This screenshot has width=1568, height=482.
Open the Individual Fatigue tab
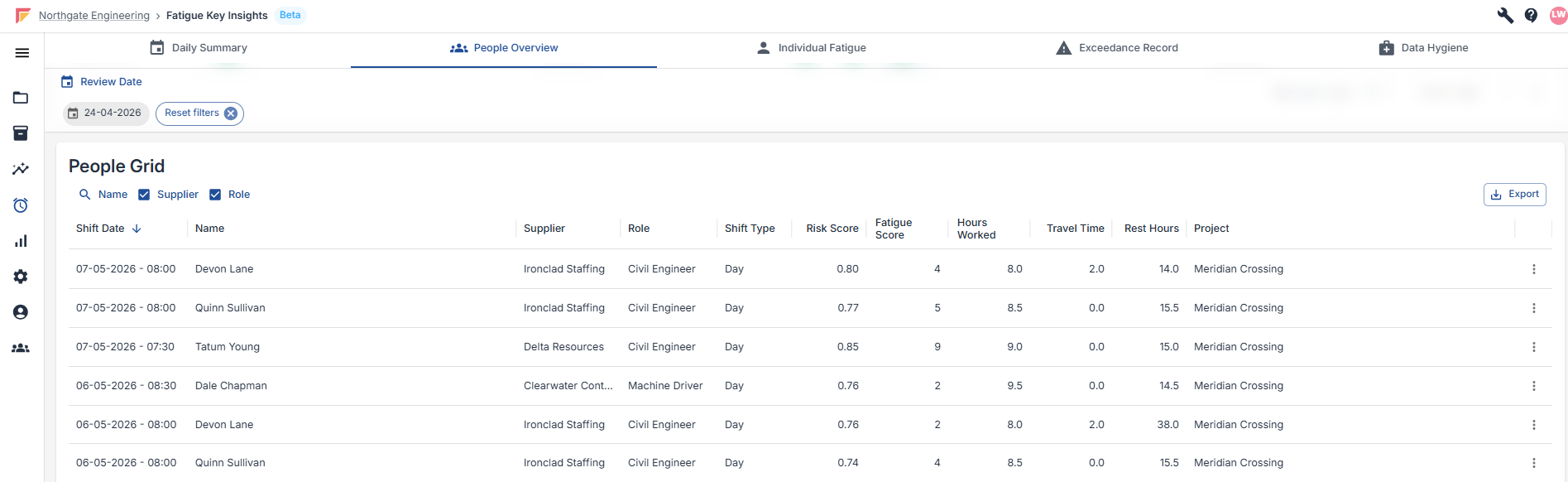point(810,48)
